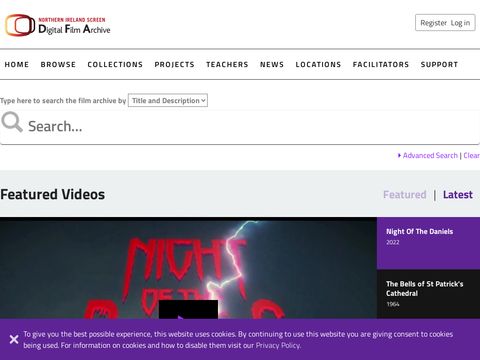Image resolution: width=480 pixels, height=360 pixels.
Task: Switch to the Featured tab
Action: (x=405, y=194)
